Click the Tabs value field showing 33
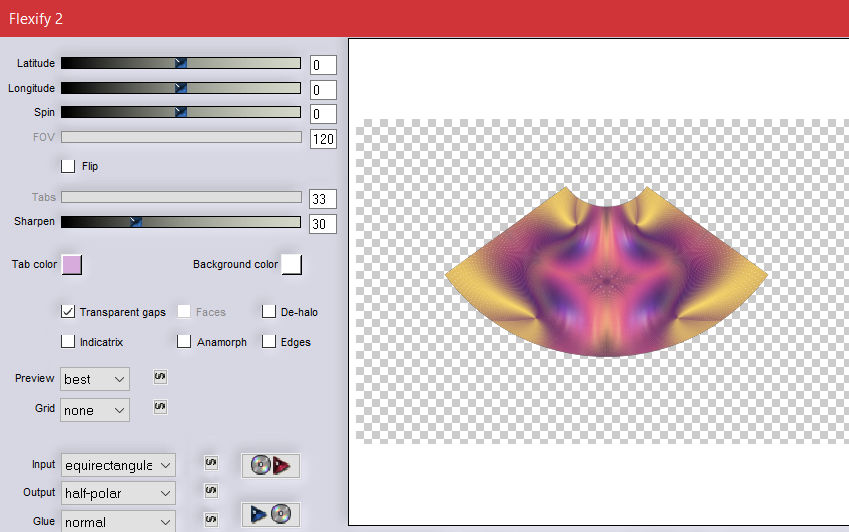Viewport: 849px width, 532px height. (323, 199)
